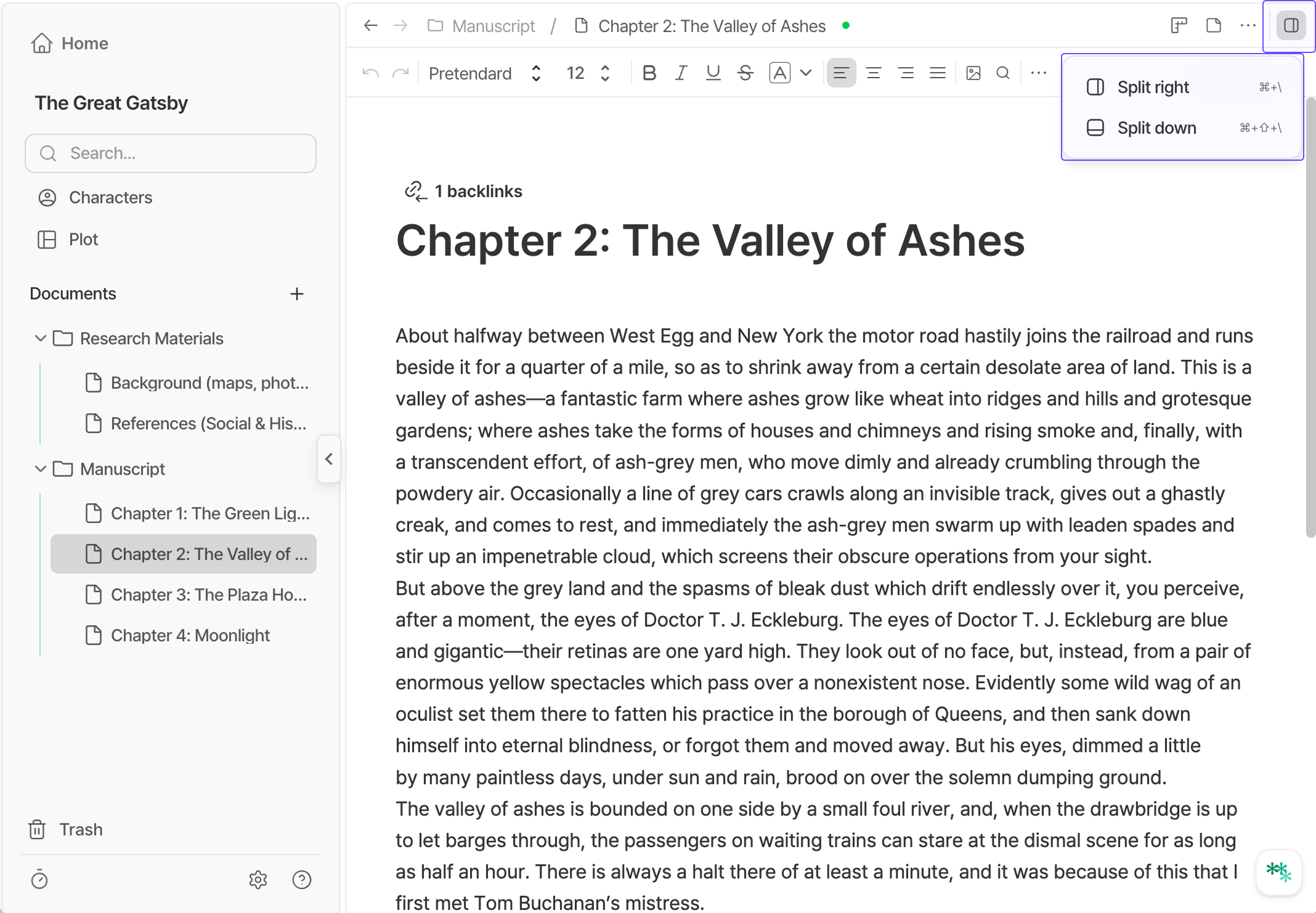
Task: Open Chapter 3: The Plaza Hotel document
Action: [x=184, y=594]
